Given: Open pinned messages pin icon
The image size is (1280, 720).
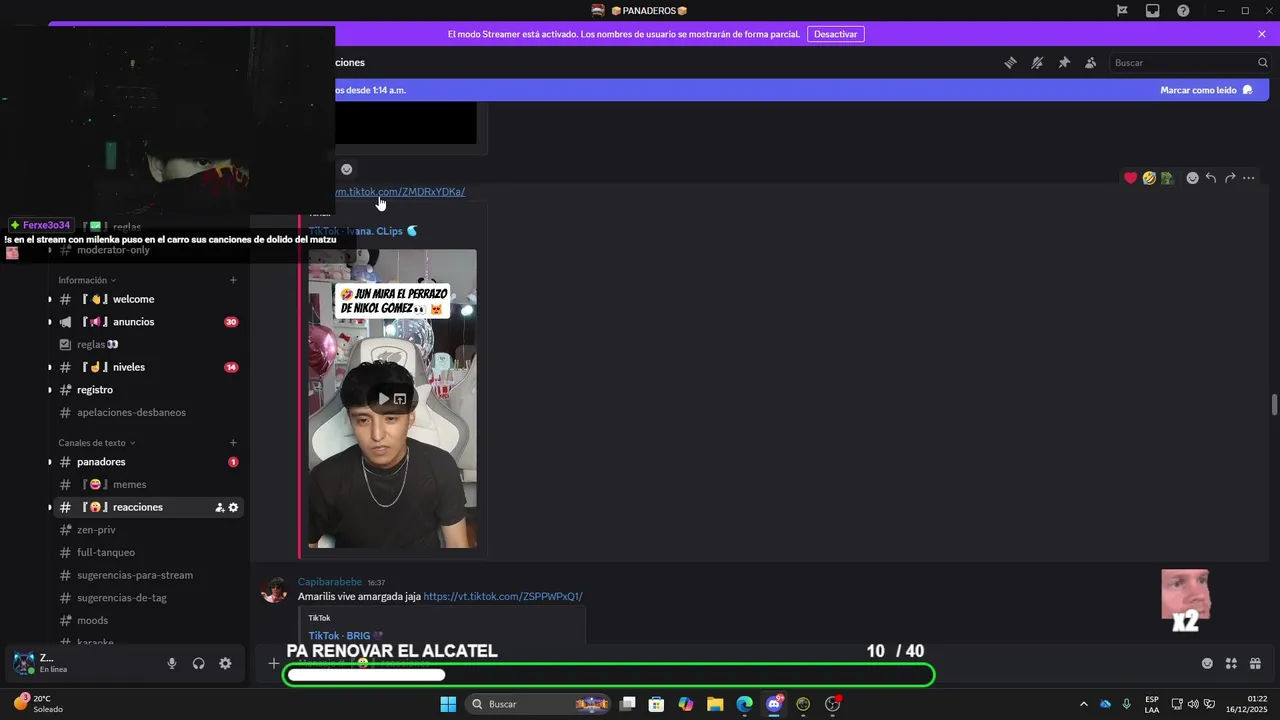Looking at the screenshot, I should coord(1064,63).
